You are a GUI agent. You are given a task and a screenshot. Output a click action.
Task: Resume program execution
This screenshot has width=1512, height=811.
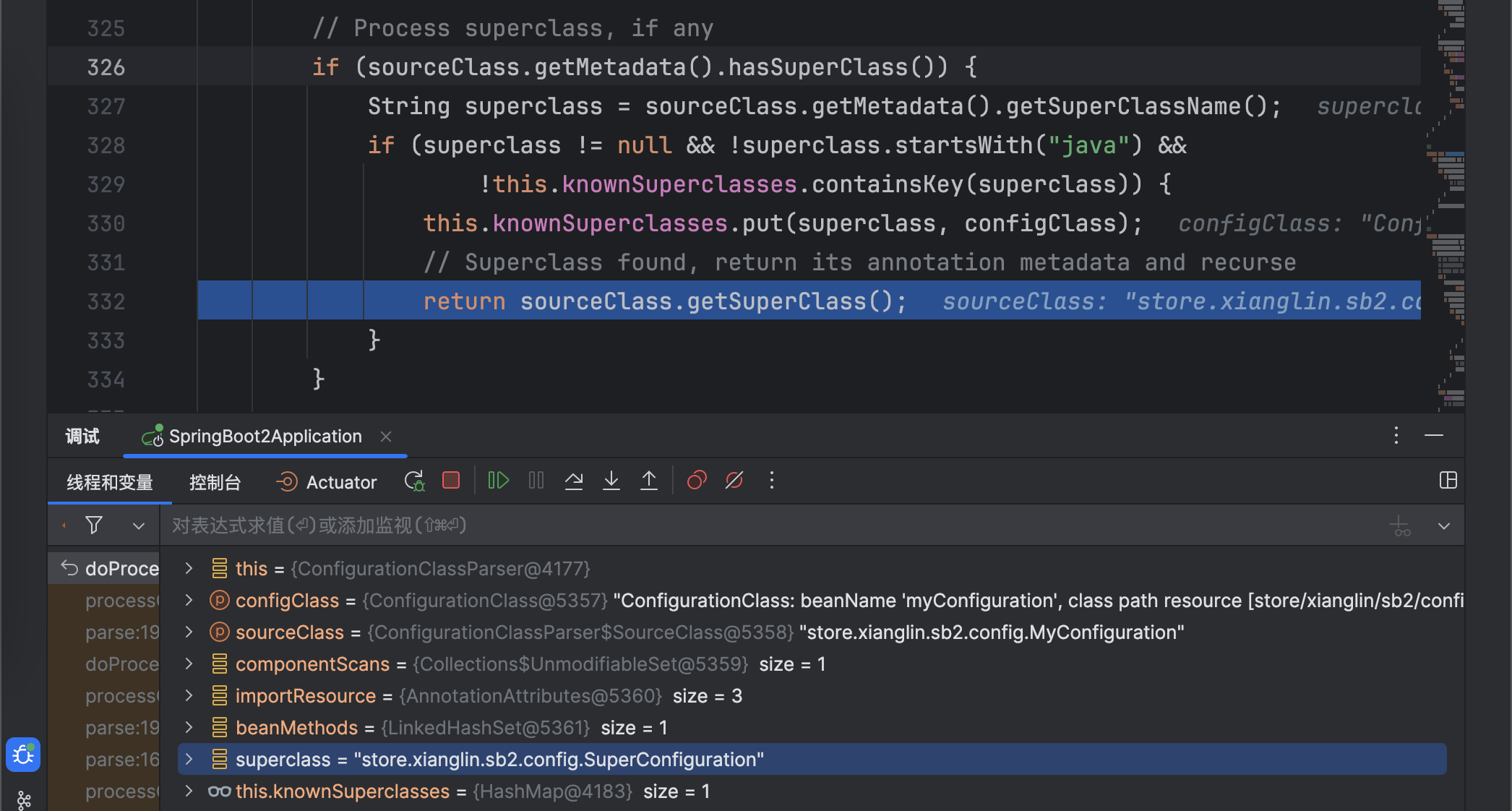click(499, 481)
